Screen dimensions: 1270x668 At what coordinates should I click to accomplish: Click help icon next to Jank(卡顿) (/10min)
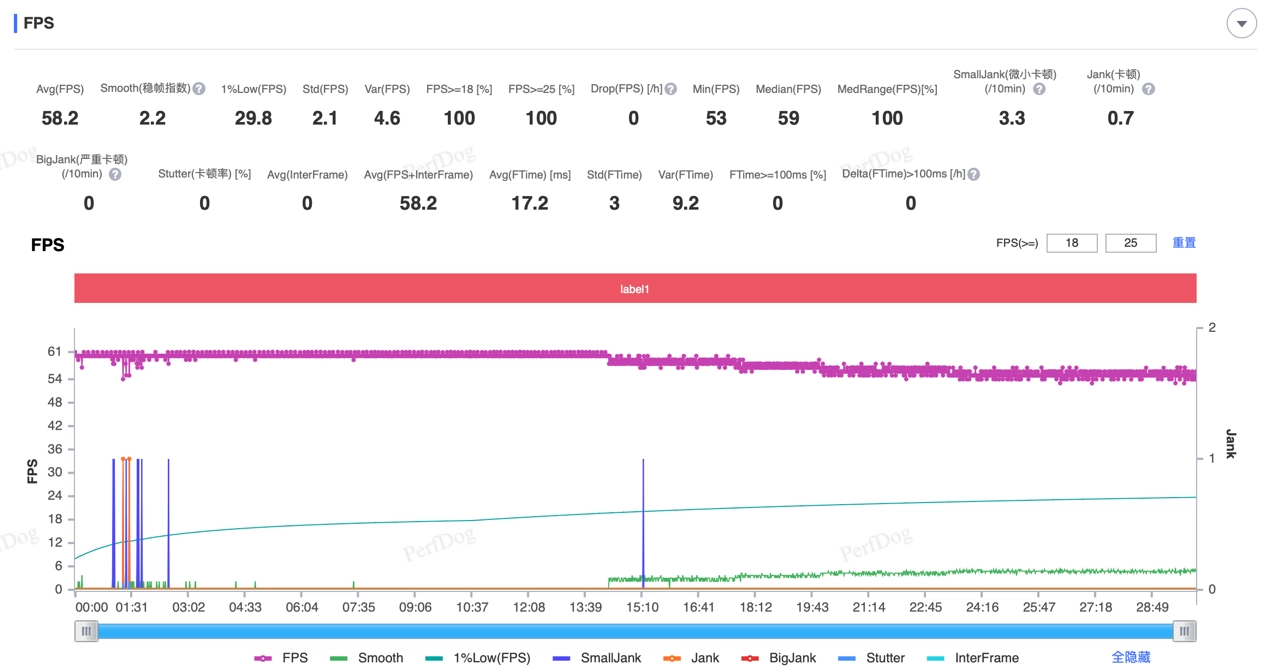[x=1148, y=89]
